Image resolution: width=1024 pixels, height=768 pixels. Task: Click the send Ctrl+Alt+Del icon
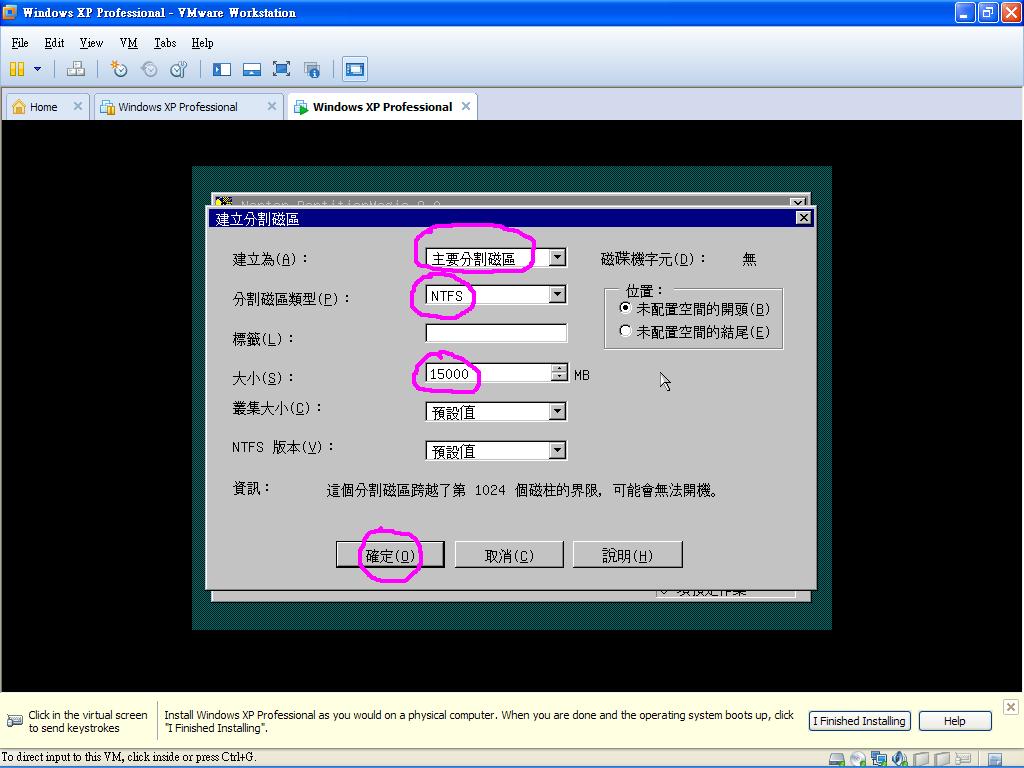pos(76,69)
